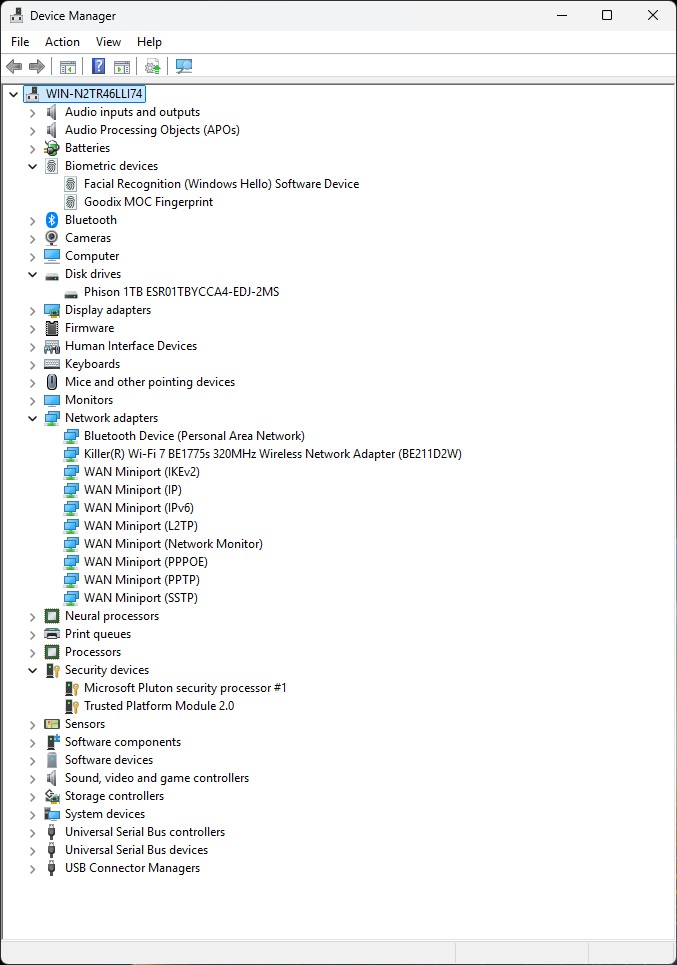The width and height of the screenshot is (677, 965).
Task: Click the Keyboards category icon
Action: (52, 364)
